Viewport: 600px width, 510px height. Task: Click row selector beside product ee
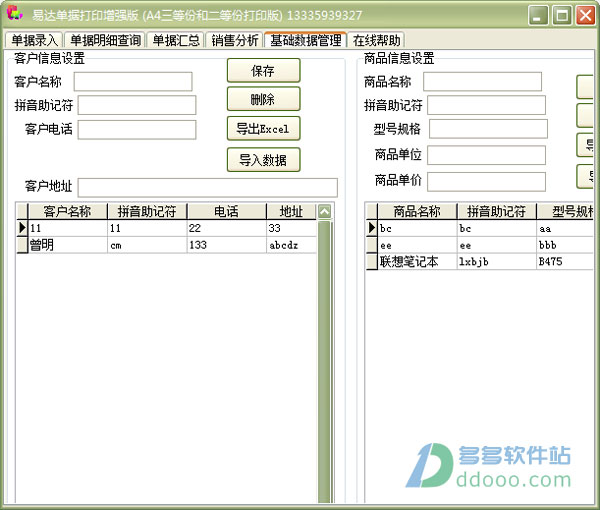click(372, 245)
